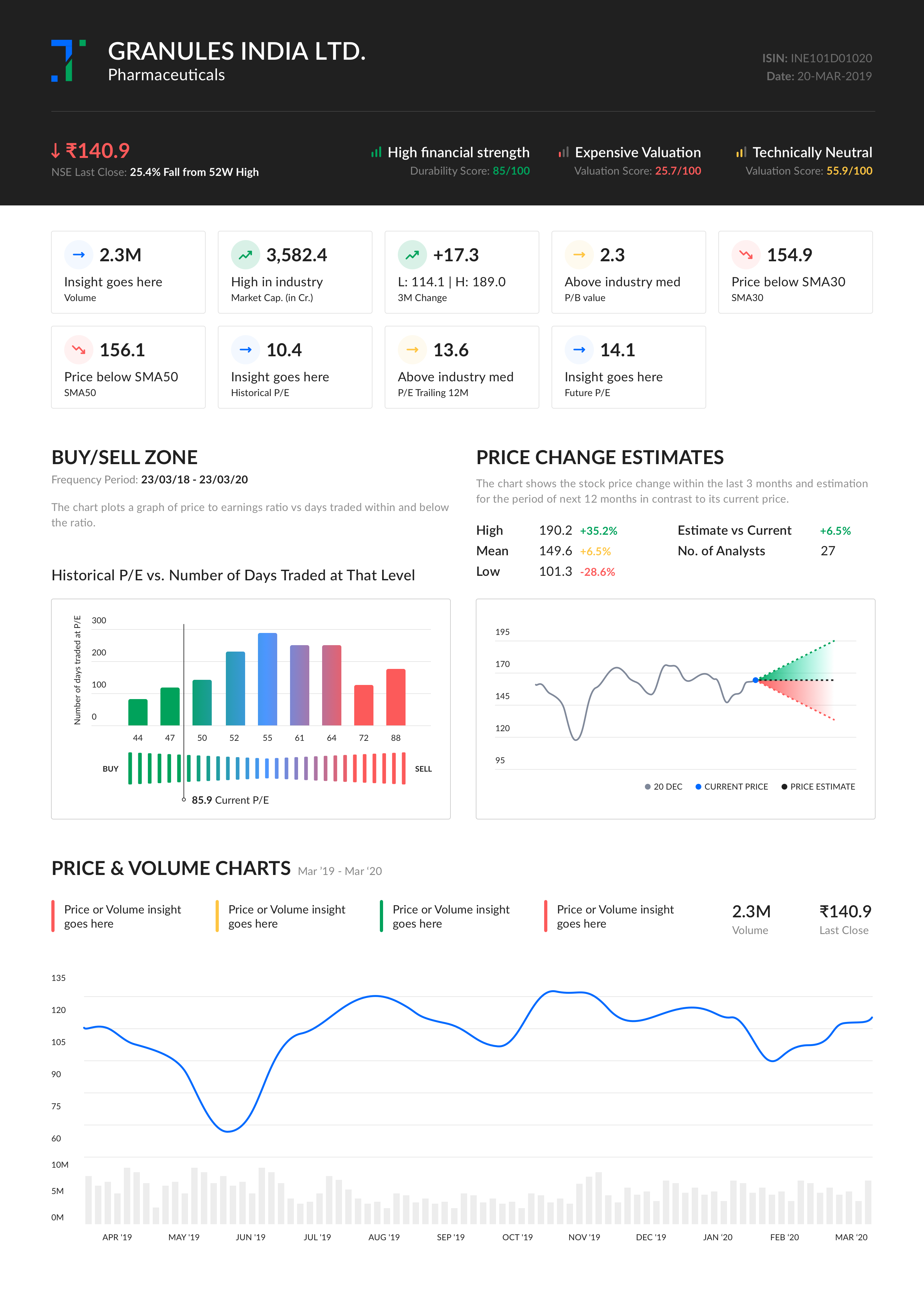The height and width of the screenshot is (1307, 924).
Task: Click the red bar for P/E 72
Action: (364, 705)
